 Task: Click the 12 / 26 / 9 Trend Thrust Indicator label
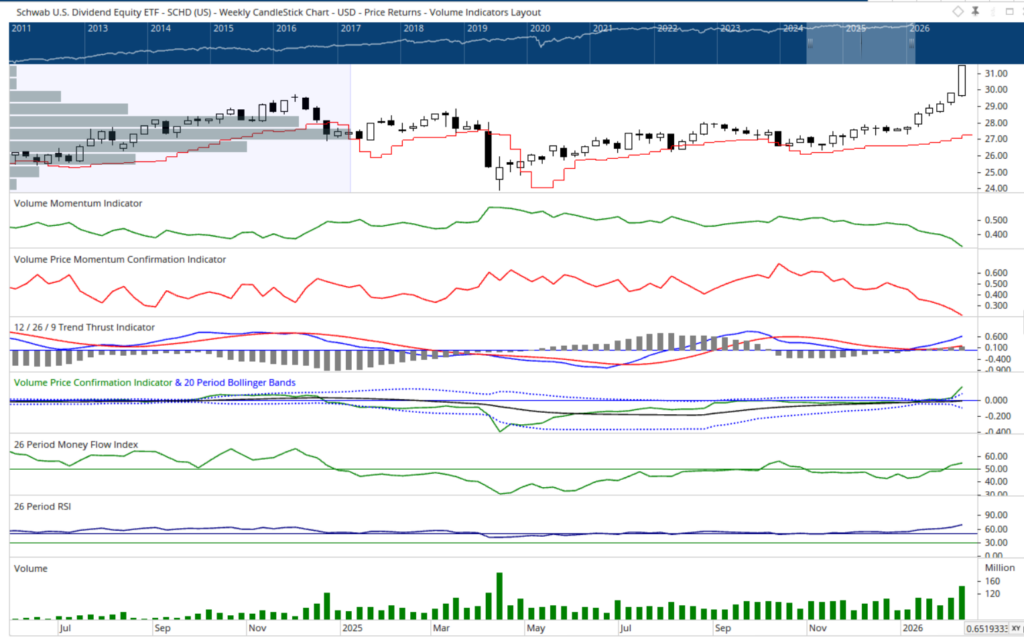coord(83,327)
